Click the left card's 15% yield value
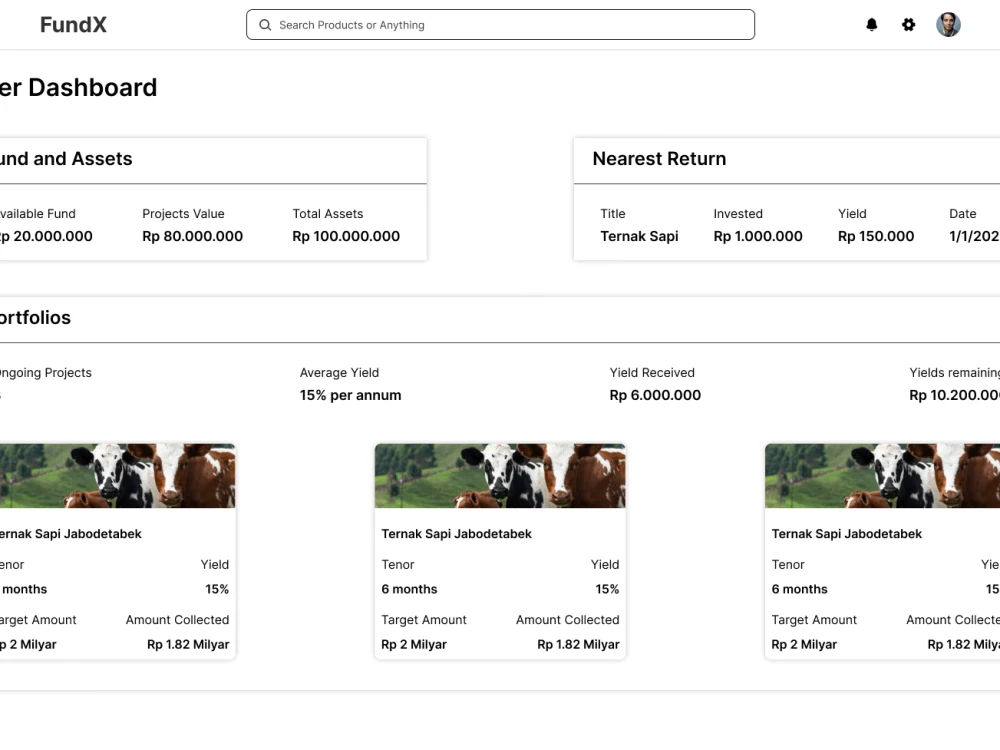The height and width of the screenshot is (750, 1000). click(217, 589)
